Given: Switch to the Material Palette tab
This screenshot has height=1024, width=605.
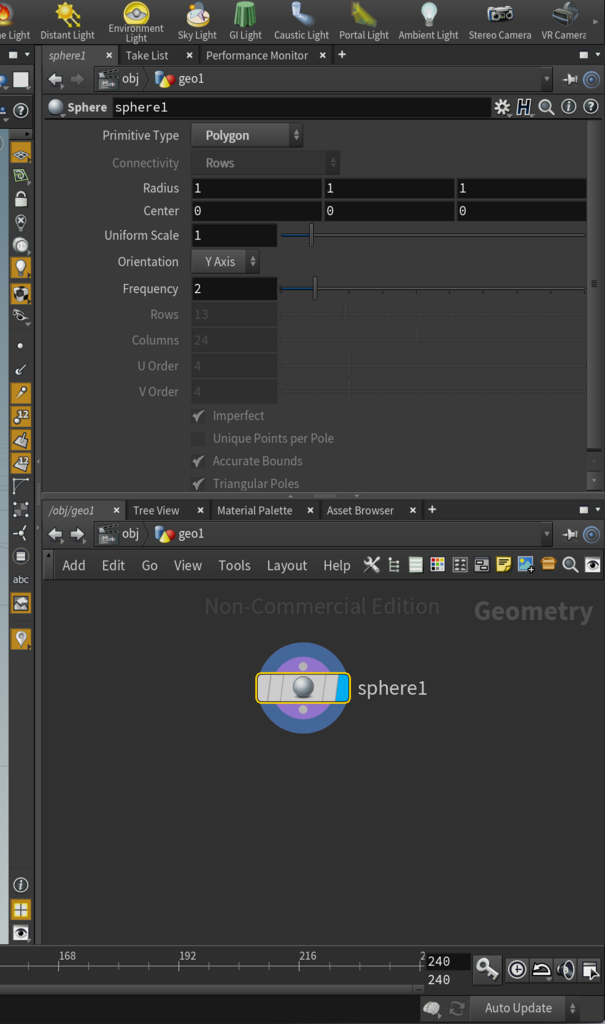Looking at the screenshot, I should coord(255,511).
